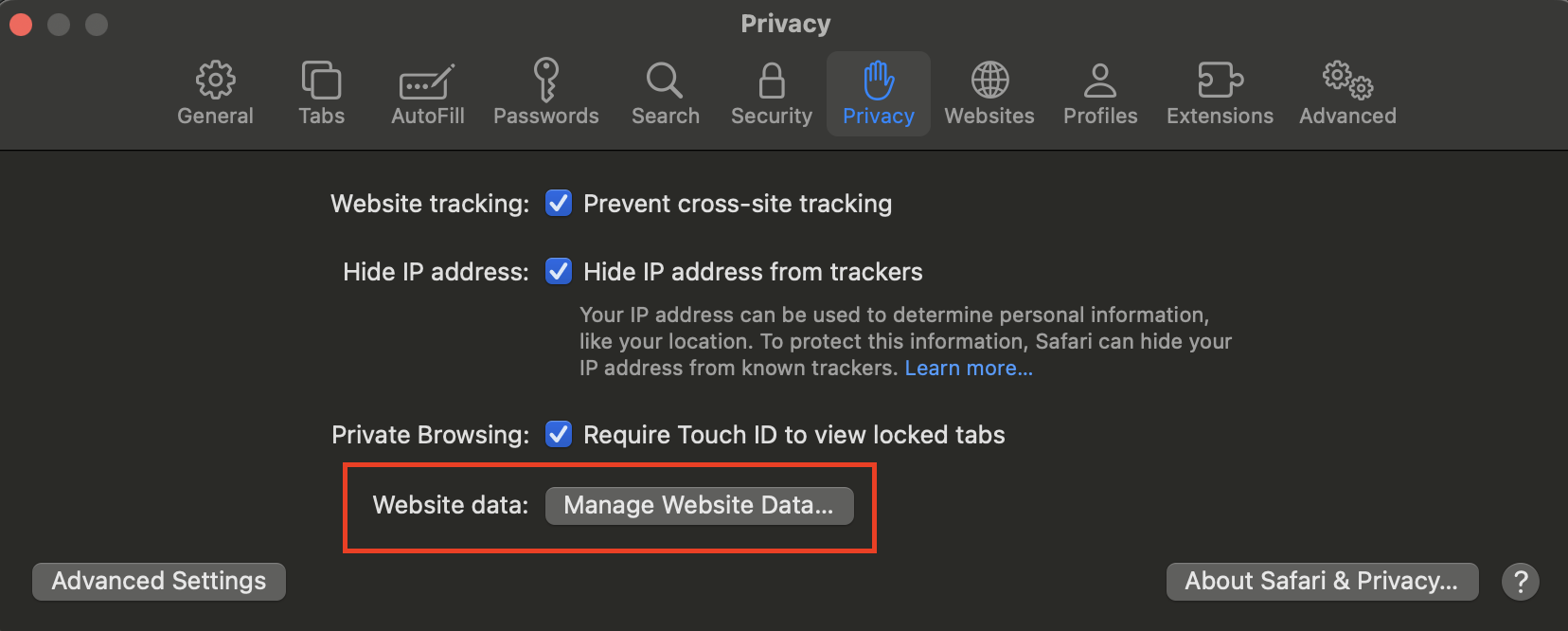Disable Hide IP address from trackers

[x=559, y=271]
